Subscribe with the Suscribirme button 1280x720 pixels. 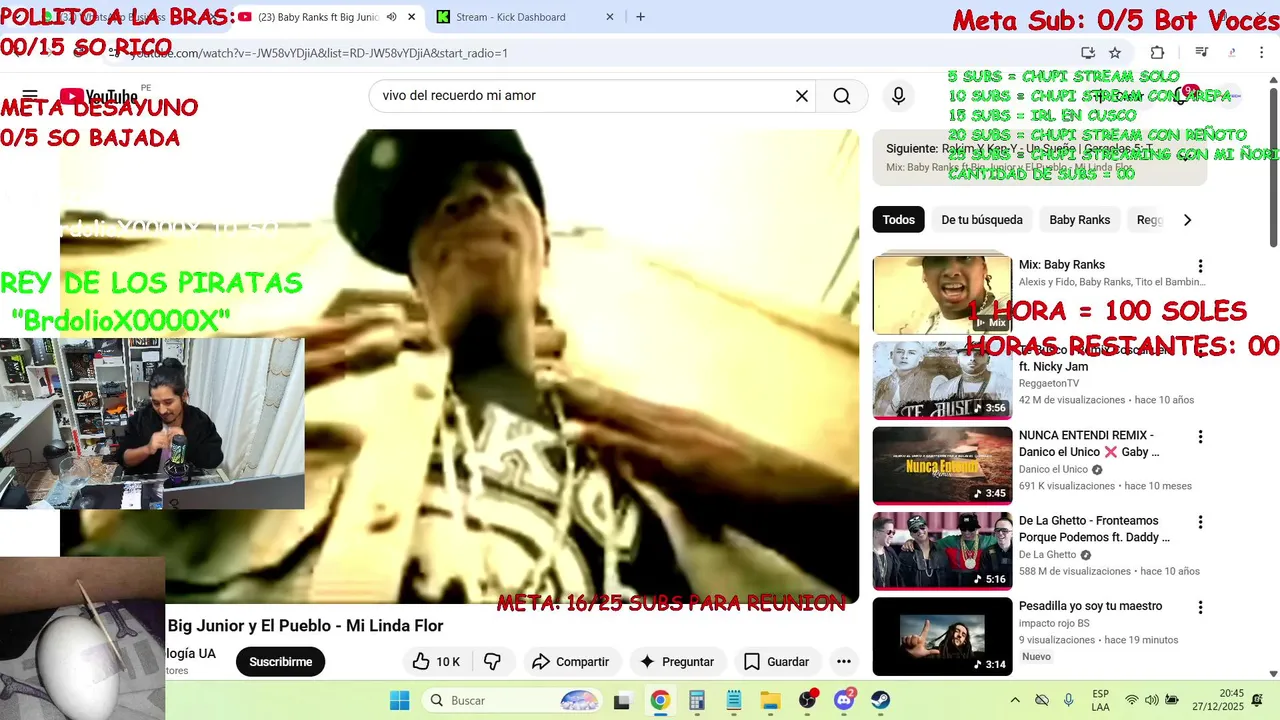280,662
